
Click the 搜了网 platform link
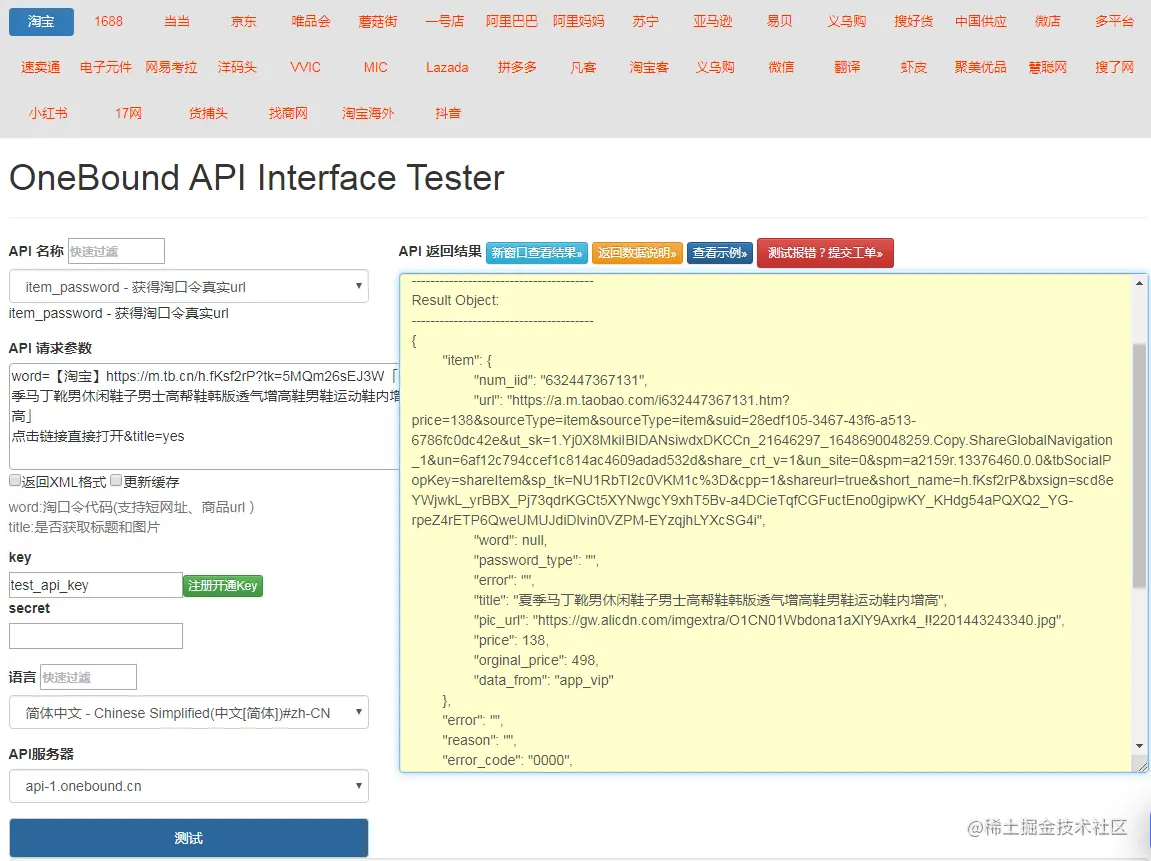click(x=1114, y=68)
